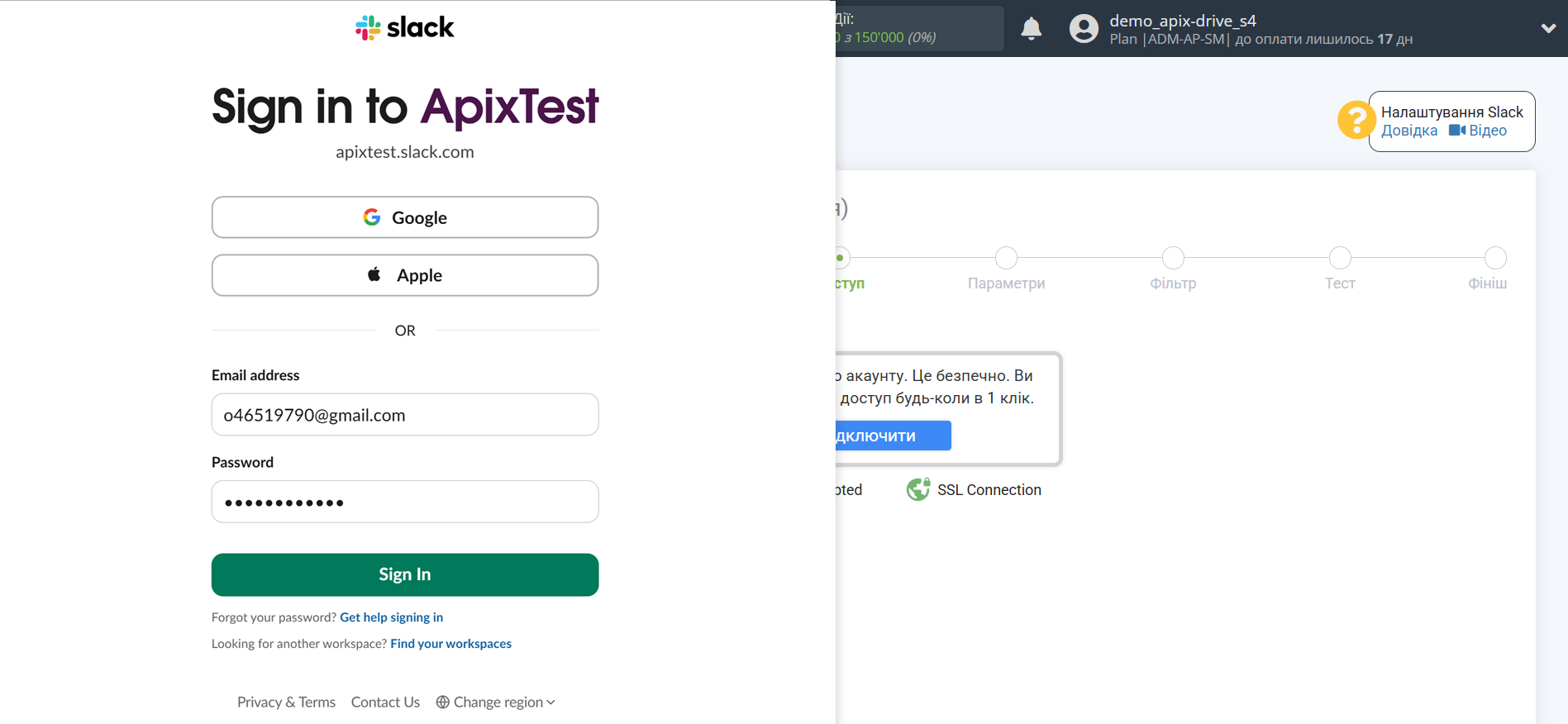The width and height of the screenshot is (1568, 724).
Task: Click the globe icon near Change region
Action: coord(443,702)
